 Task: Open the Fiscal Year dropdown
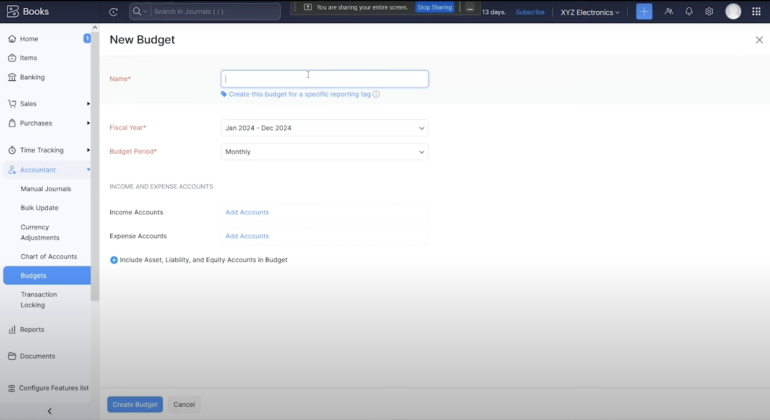(324, 128)
